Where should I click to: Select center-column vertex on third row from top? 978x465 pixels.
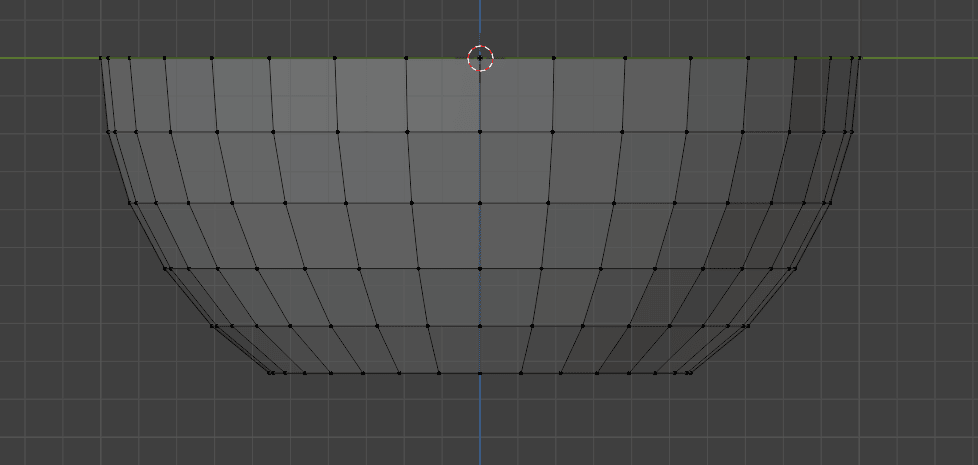pyautogui.click(x=480, y=203)
